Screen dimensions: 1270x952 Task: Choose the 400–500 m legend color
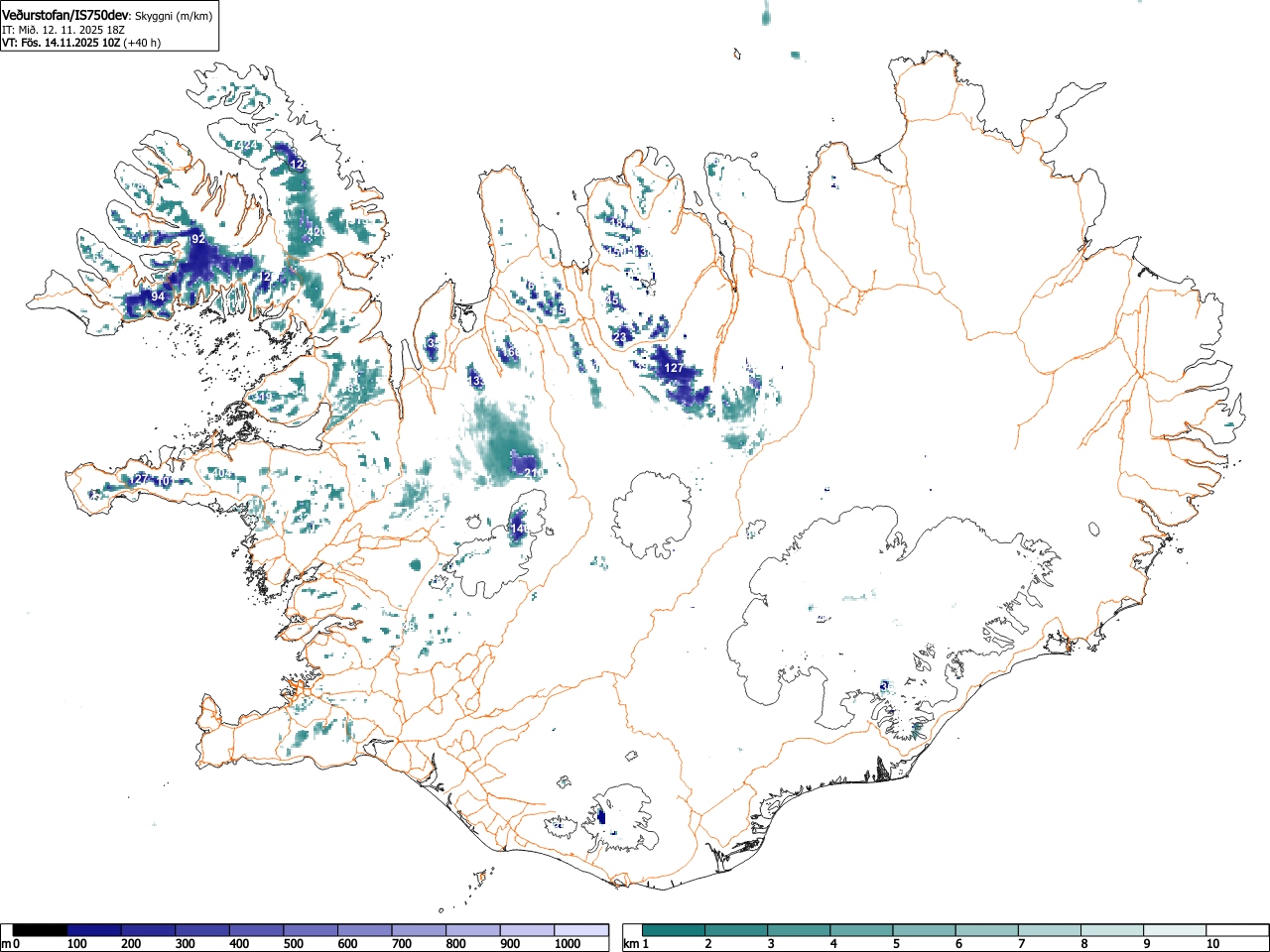(x=257, y=930)
